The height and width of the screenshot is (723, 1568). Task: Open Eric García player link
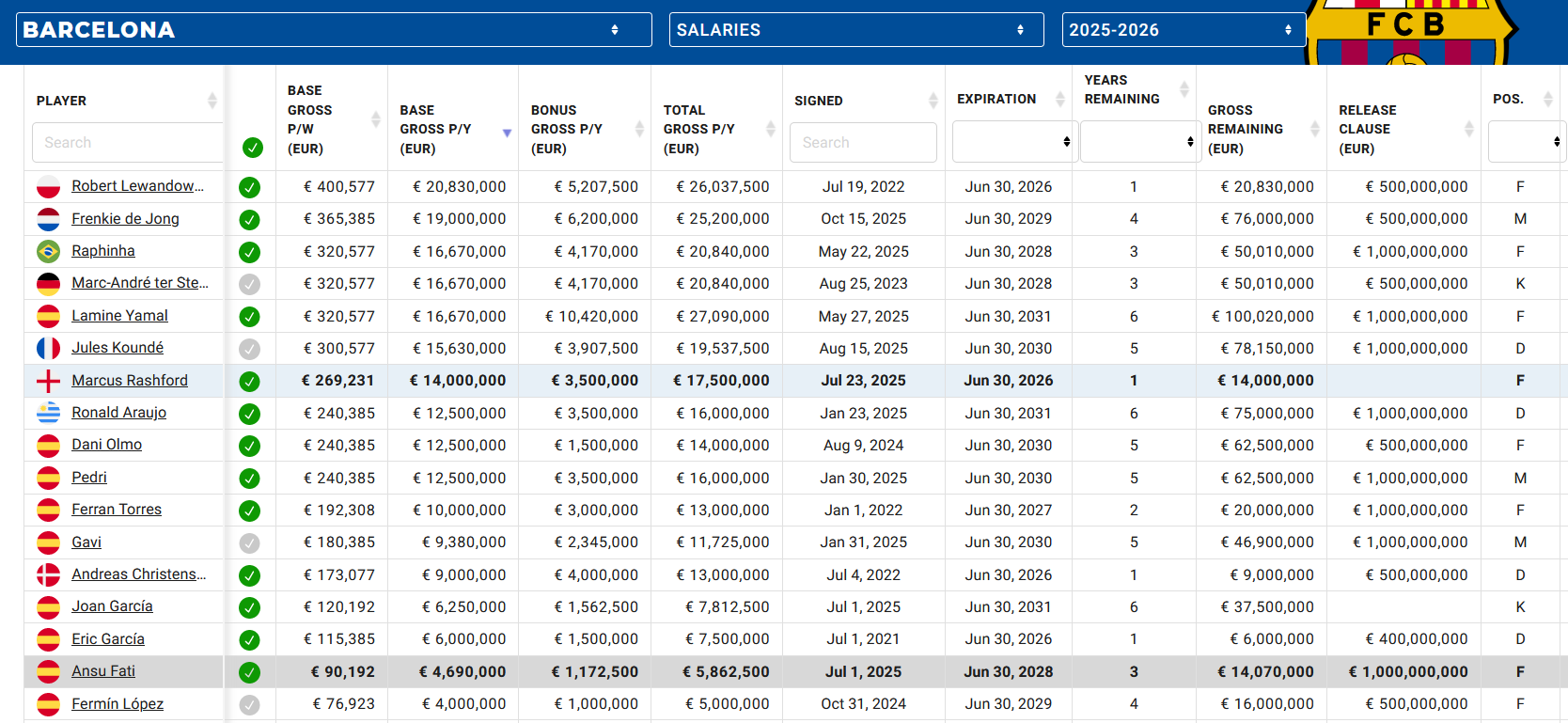(x=108, y=639)
